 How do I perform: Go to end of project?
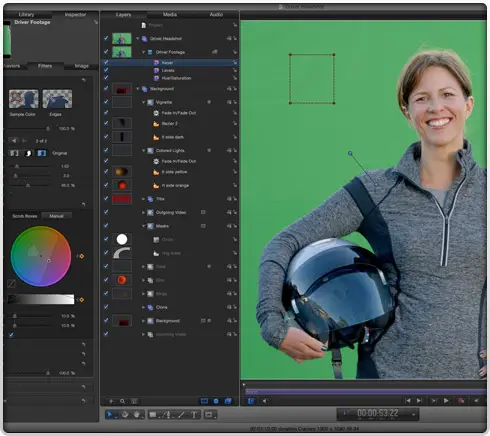click(x=419, y=401)
